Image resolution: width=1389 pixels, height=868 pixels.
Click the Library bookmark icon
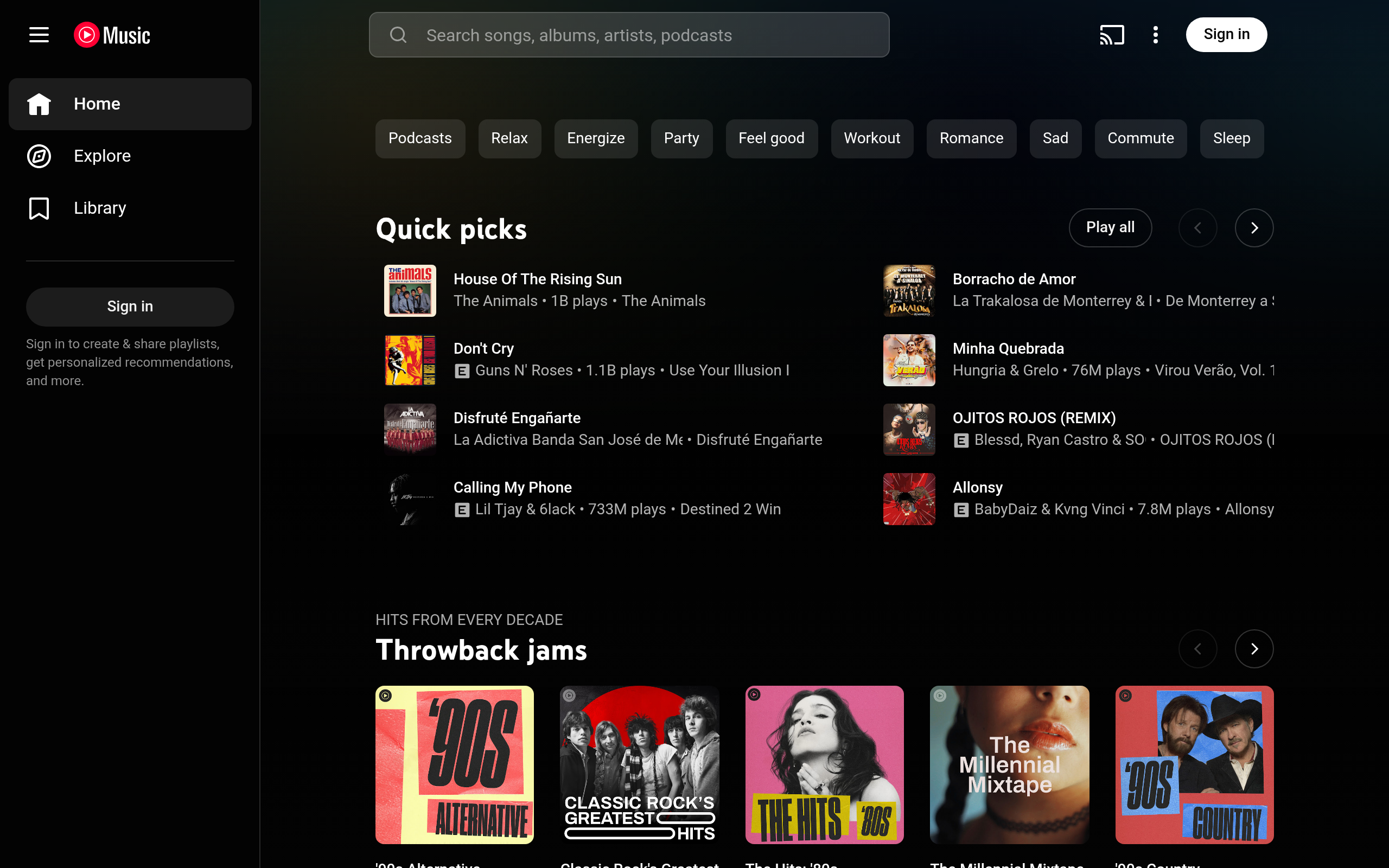(39, 208)
